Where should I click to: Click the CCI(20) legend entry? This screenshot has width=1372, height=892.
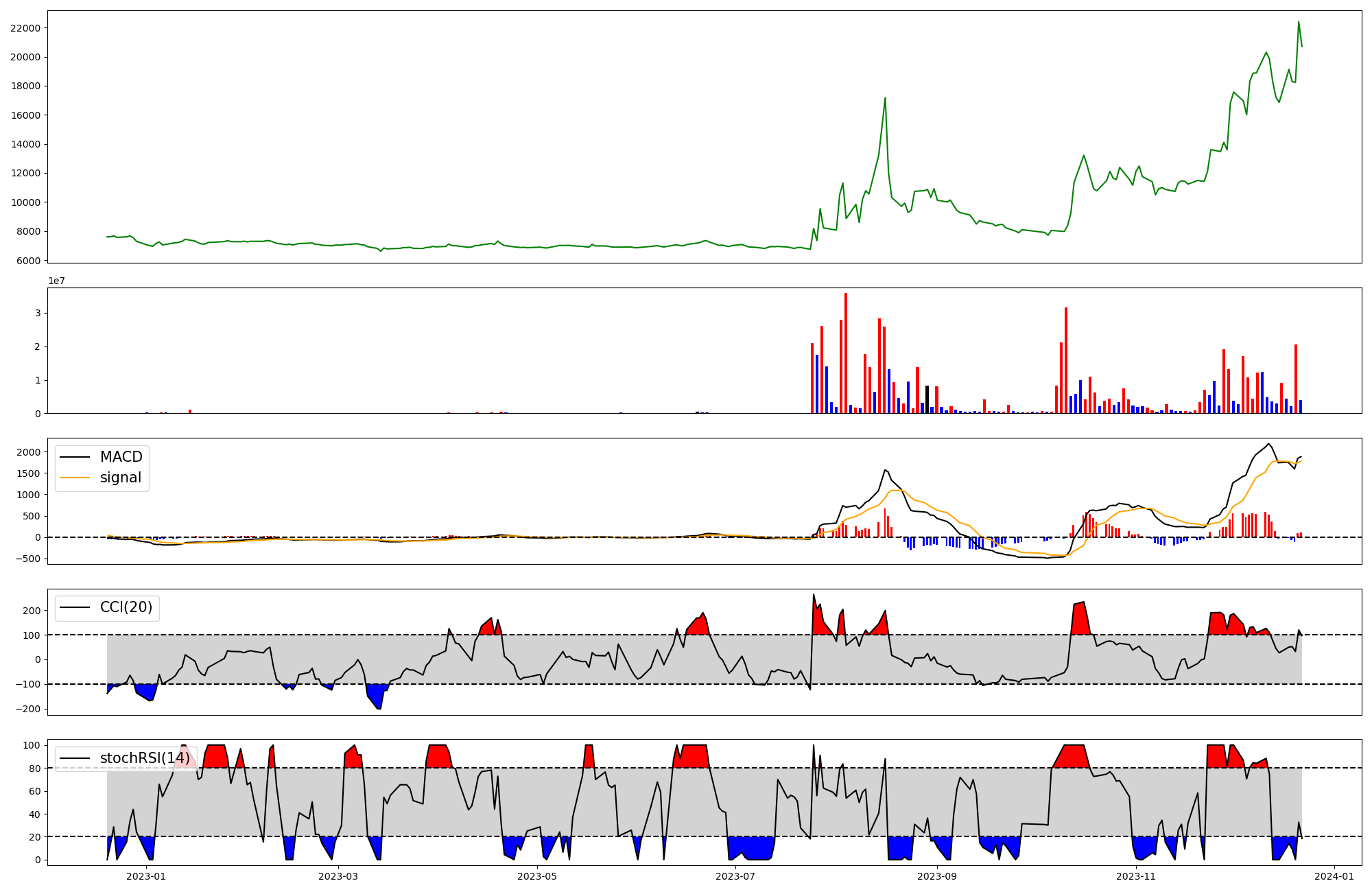tap(126, 607)
